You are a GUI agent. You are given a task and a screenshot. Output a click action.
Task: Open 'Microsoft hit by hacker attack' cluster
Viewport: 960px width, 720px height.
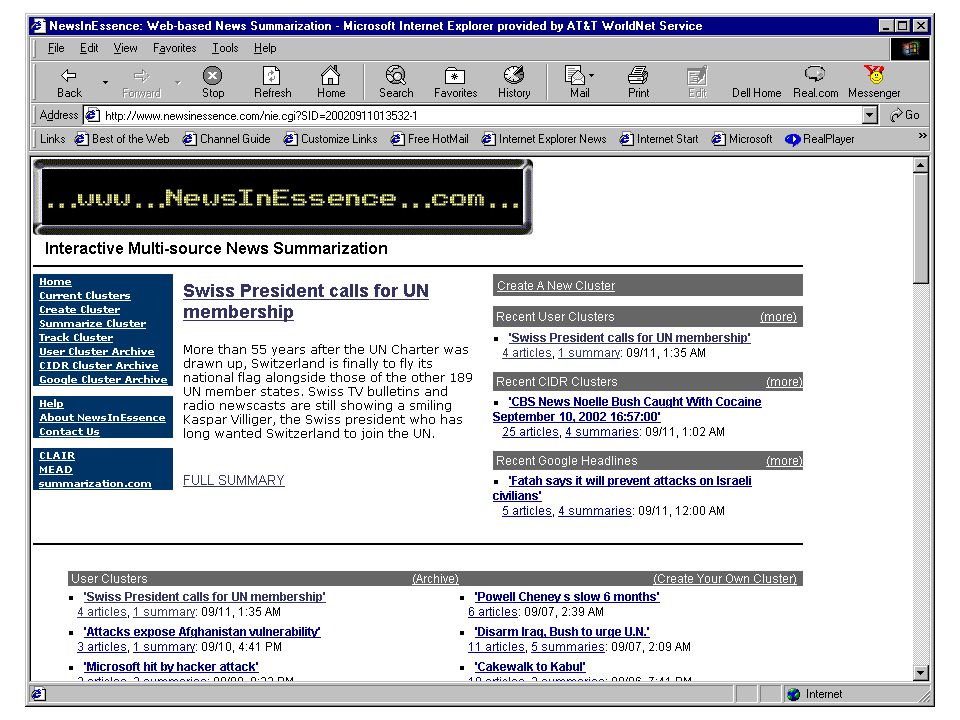point(171,667)
